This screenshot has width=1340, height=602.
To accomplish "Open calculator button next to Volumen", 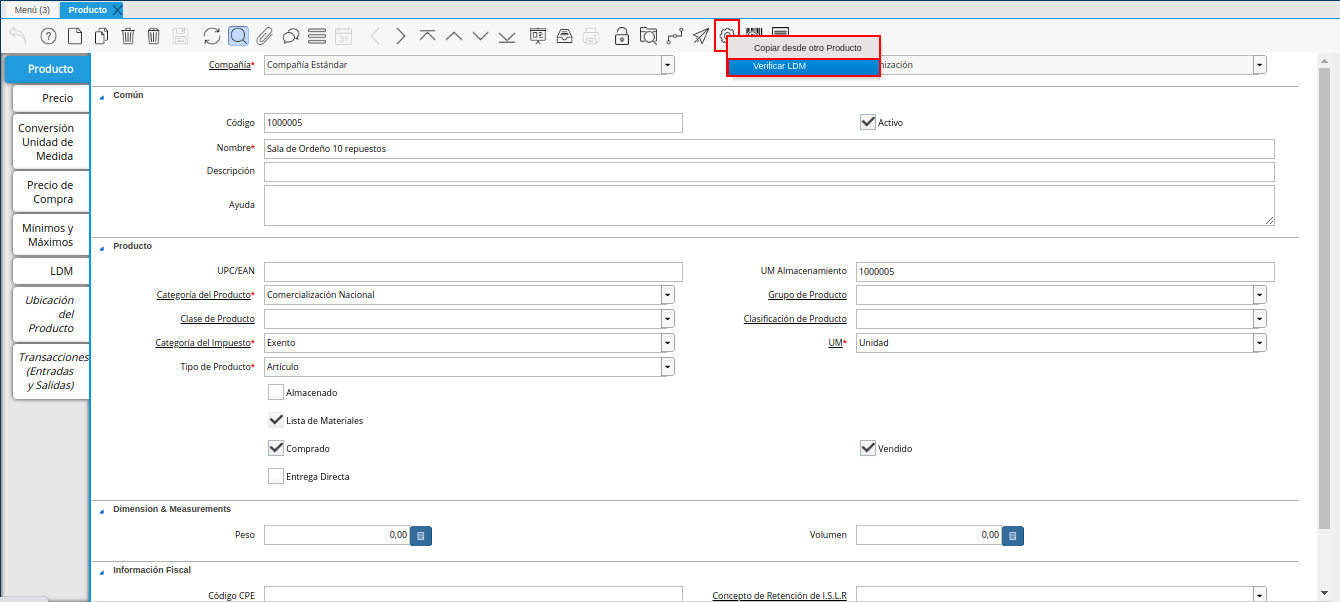I will (1013, 536).
